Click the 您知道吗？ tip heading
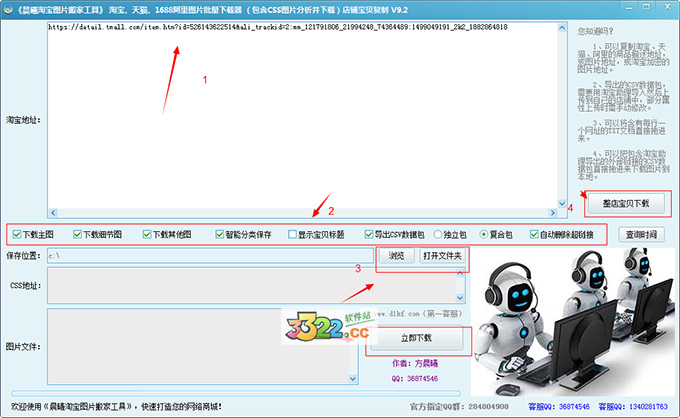This screenshot has height=418, width=680. (x=595, y=32)
